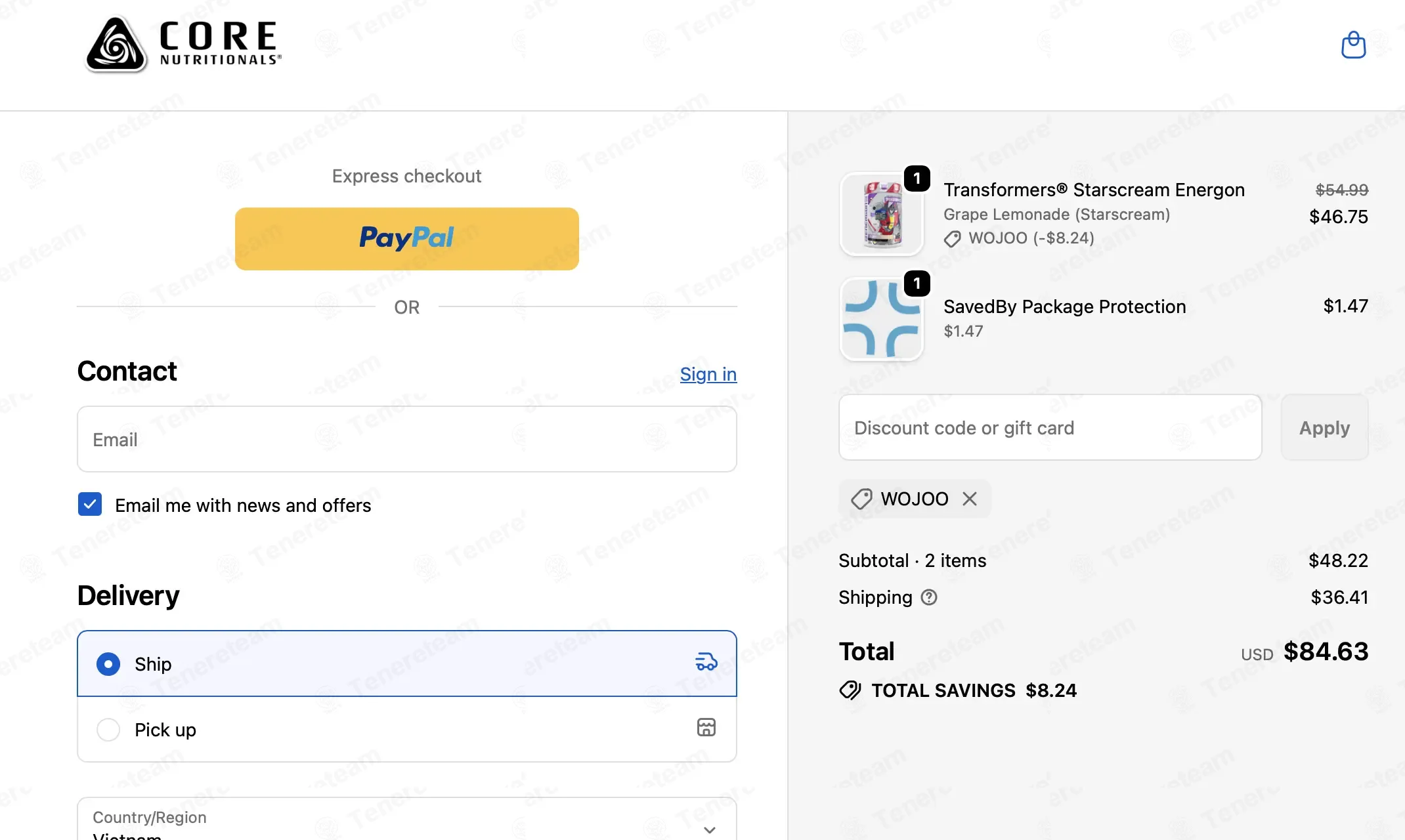1405x840 pixels.
Task: Click the Transformers Starscream Energon product name
Action: 1094,190
